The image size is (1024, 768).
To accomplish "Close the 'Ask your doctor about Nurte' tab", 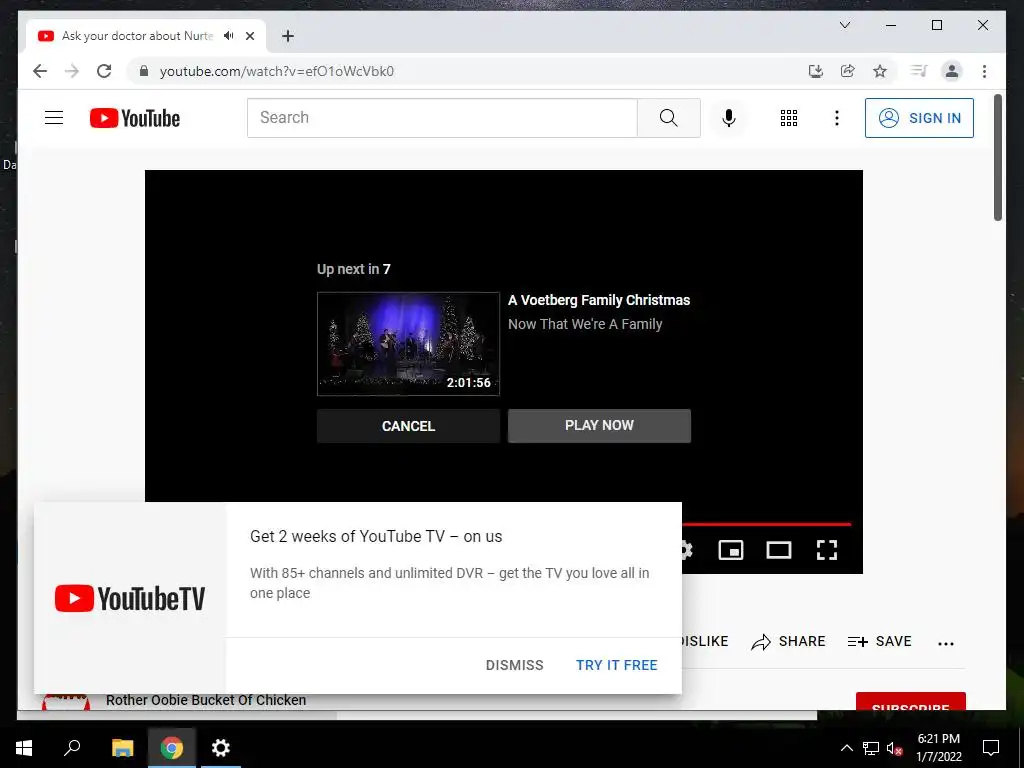I will [249, 36].
